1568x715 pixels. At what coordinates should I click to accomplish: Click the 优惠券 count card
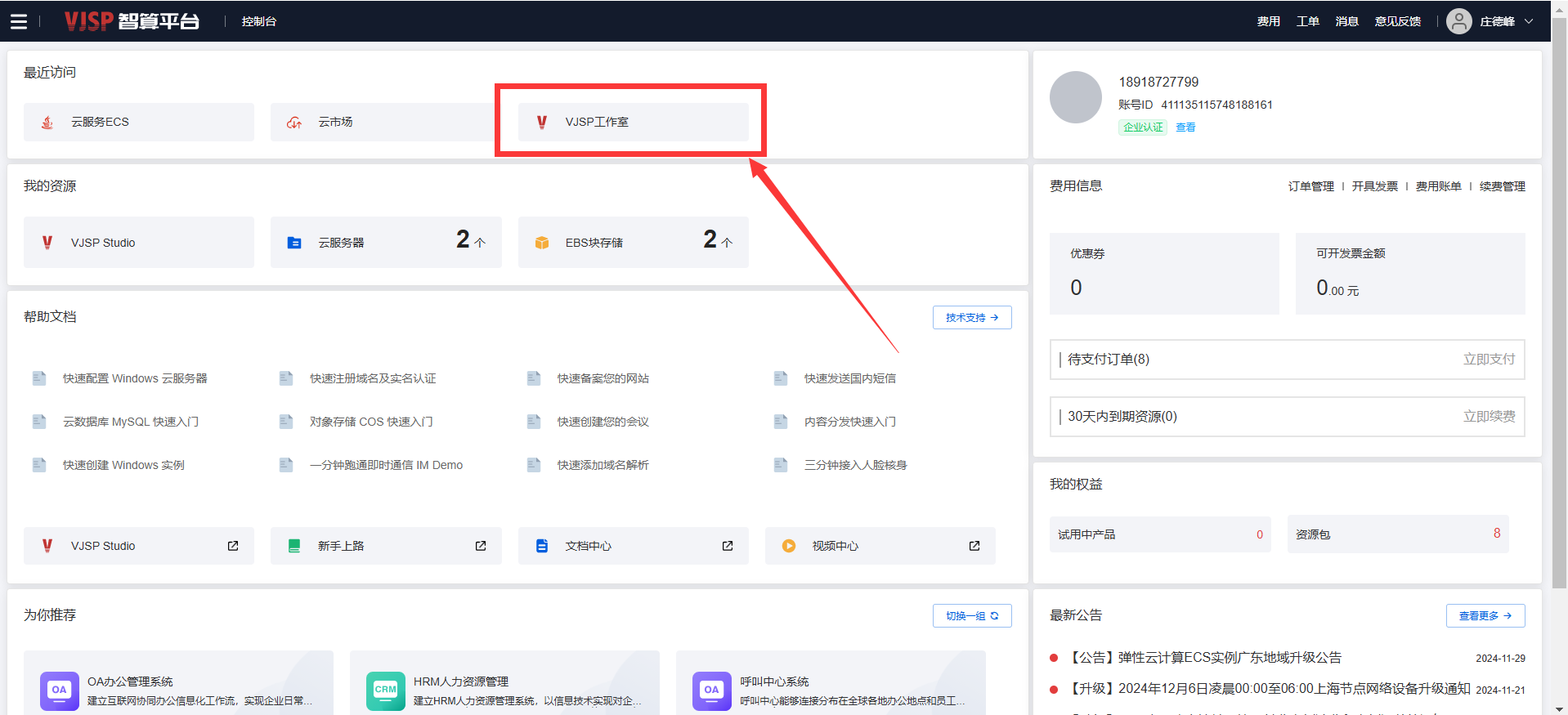coord(1164,274)
